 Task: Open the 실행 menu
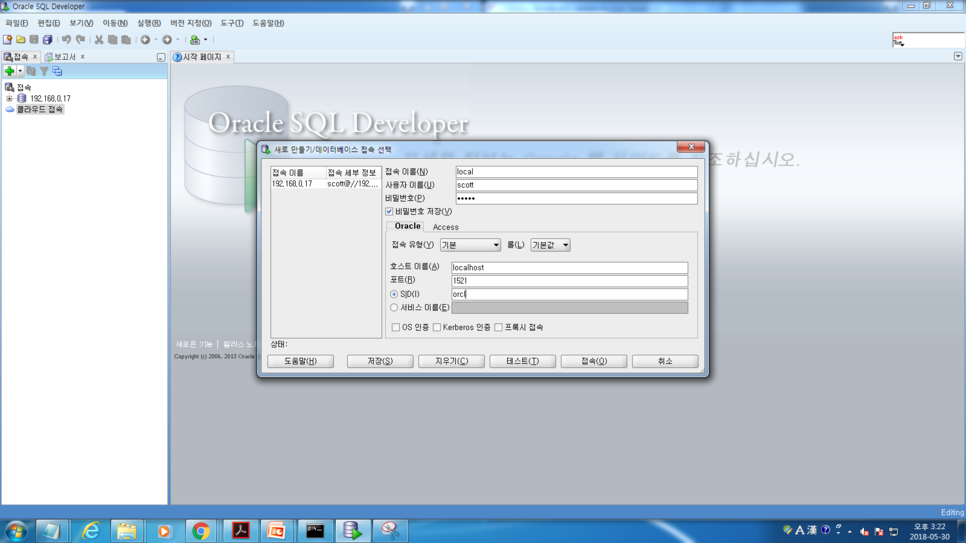click(148, 23)
